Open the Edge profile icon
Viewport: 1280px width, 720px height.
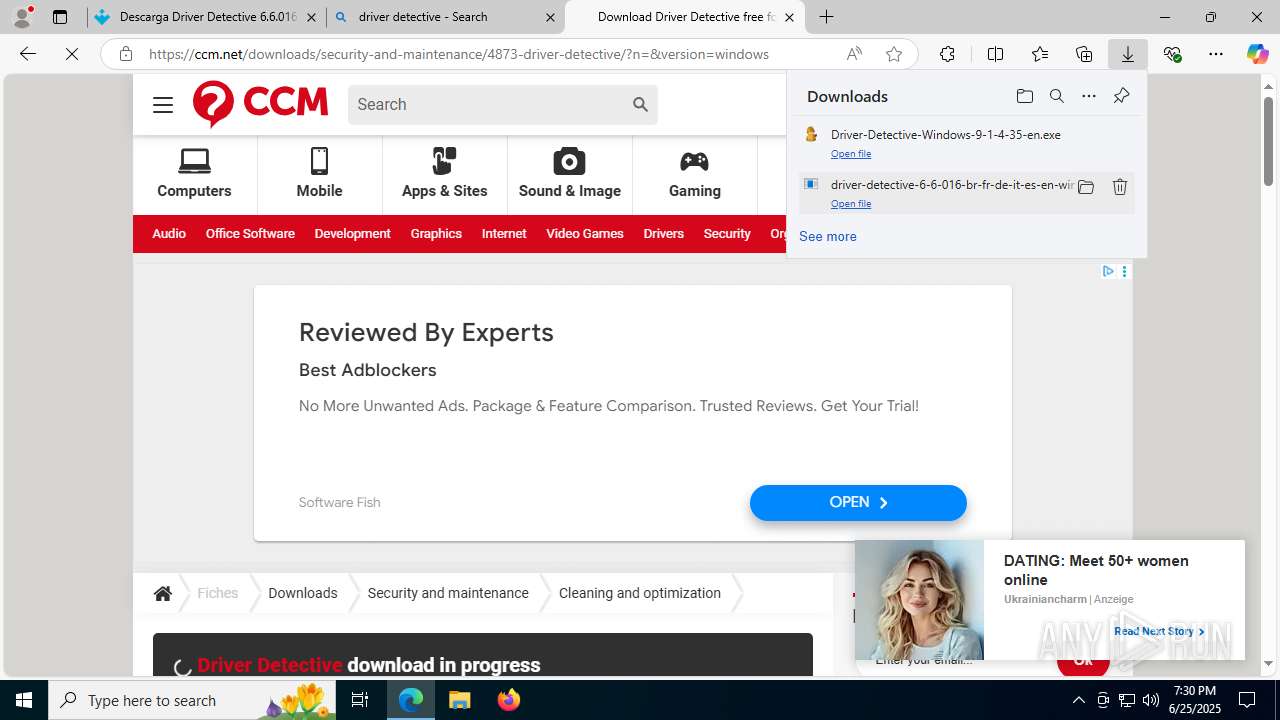(x=22, y=17)
